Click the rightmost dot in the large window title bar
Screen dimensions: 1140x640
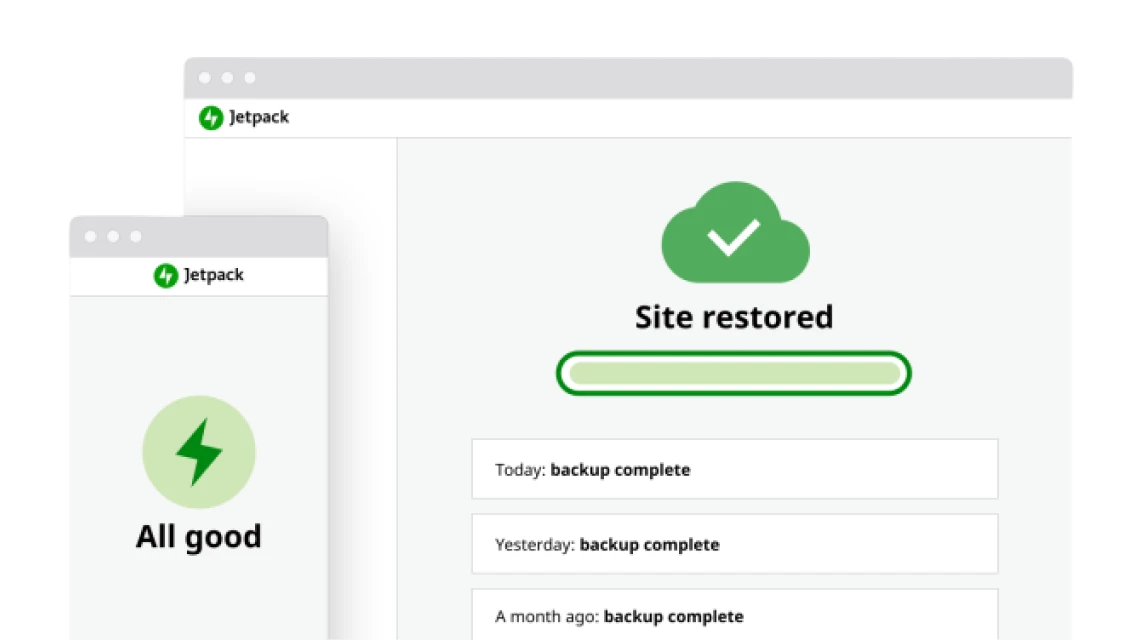[x=250, y=78]
